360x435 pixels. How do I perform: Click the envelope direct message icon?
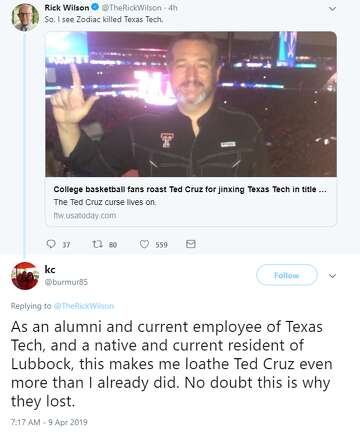click(x=190, y=244)
